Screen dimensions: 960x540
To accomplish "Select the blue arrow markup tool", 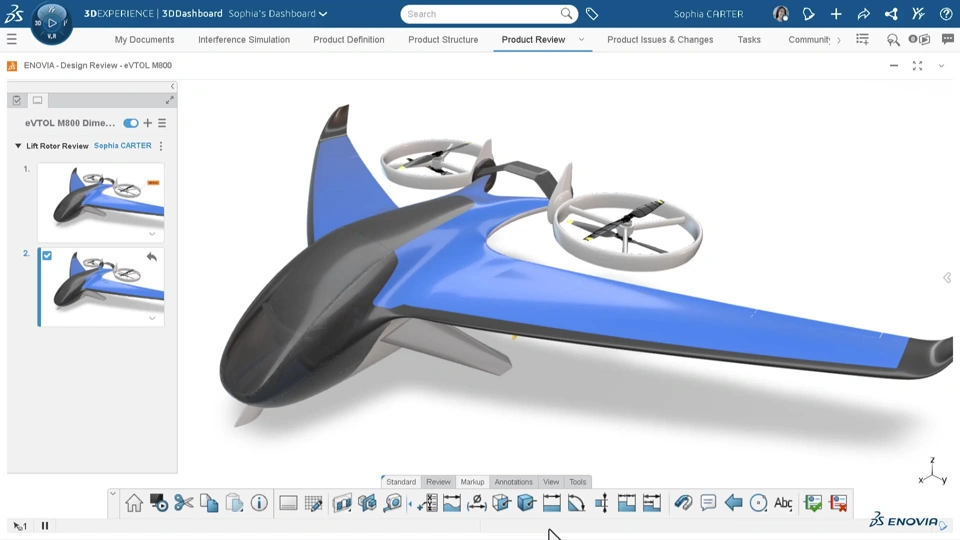I will (733, 503).
